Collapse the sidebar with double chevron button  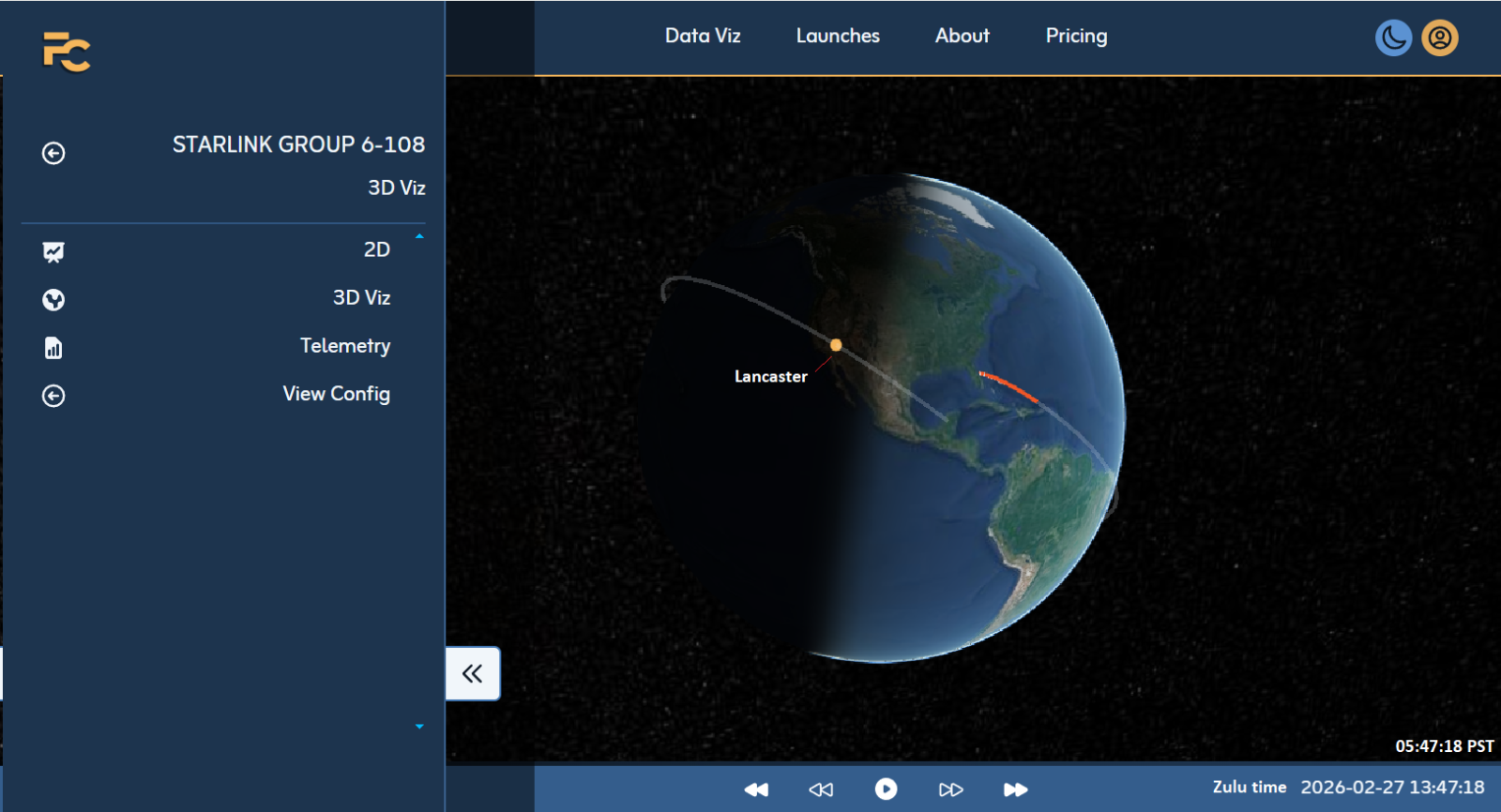coord(473,673)
